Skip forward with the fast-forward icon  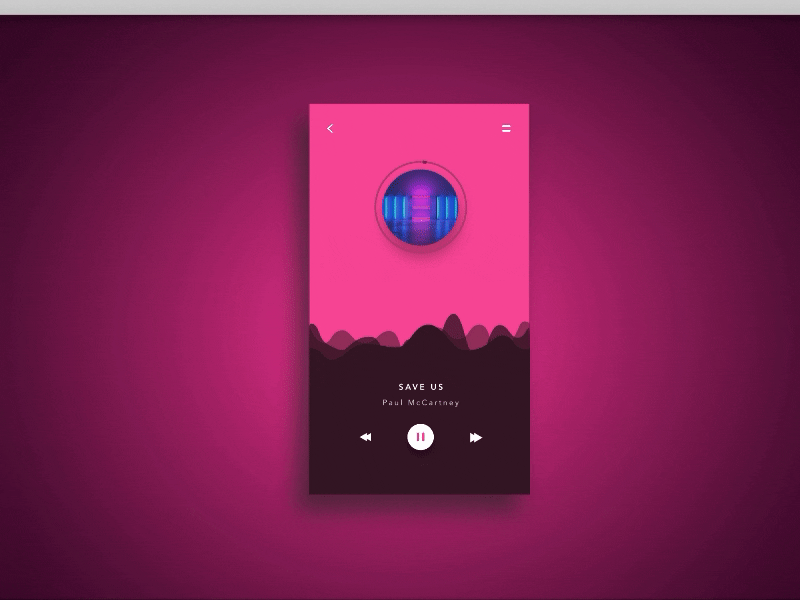(x=477, y=435)
